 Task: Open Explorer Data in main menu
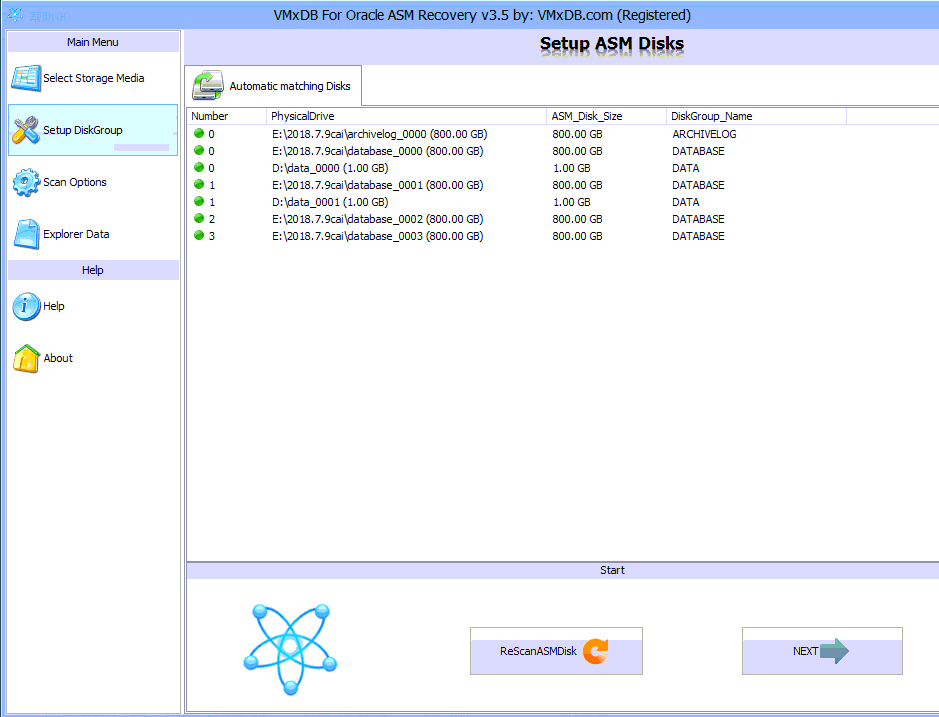(x=93, y=234)
